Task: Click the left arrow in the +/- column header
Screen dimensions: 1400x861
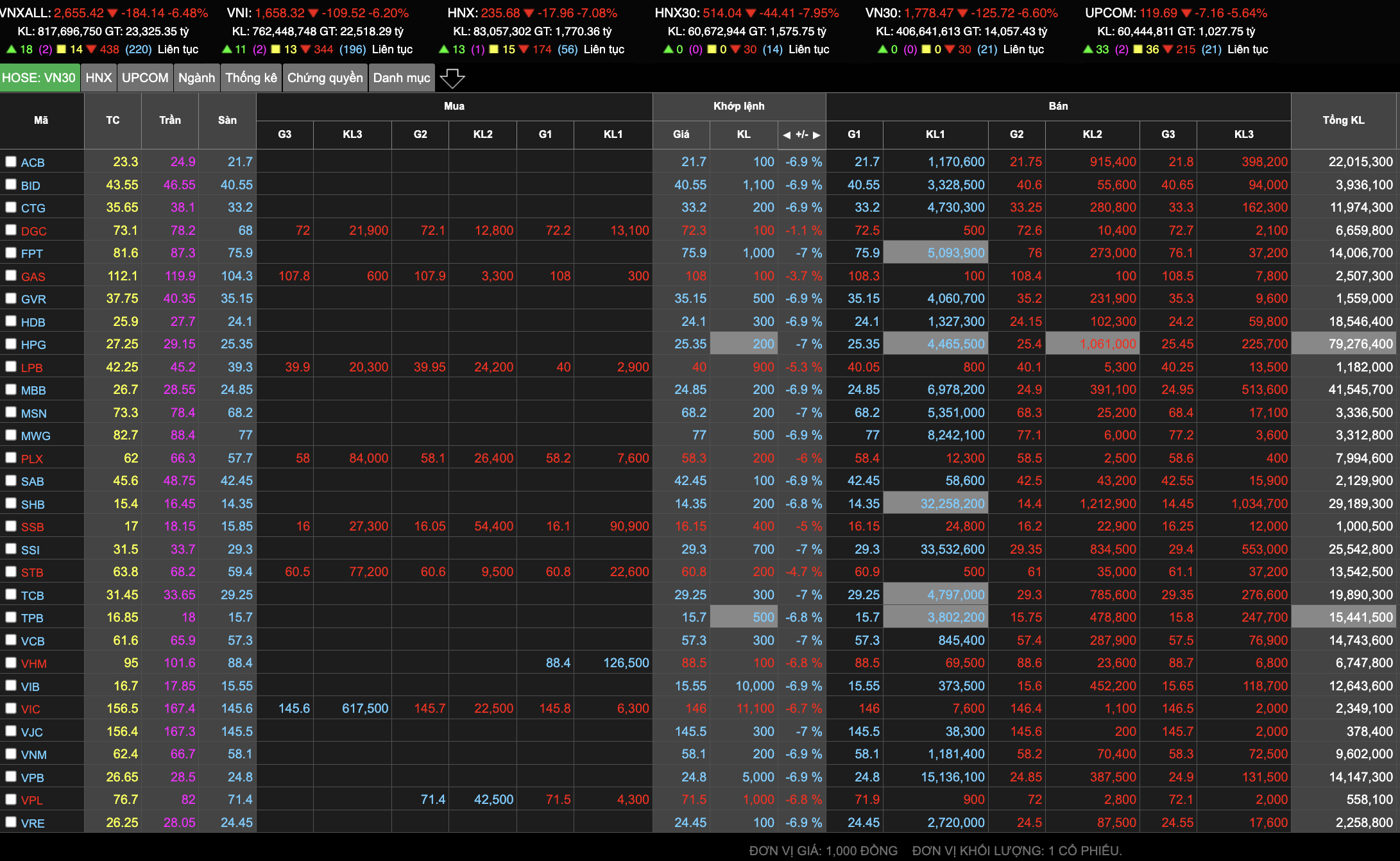Action: coord(787,135)
